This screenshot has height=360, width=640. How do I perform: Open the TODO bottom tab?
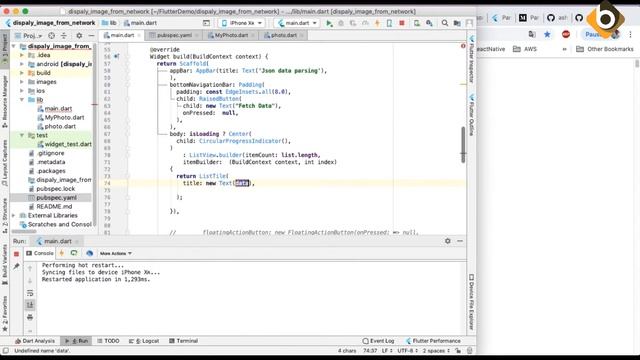108,341
